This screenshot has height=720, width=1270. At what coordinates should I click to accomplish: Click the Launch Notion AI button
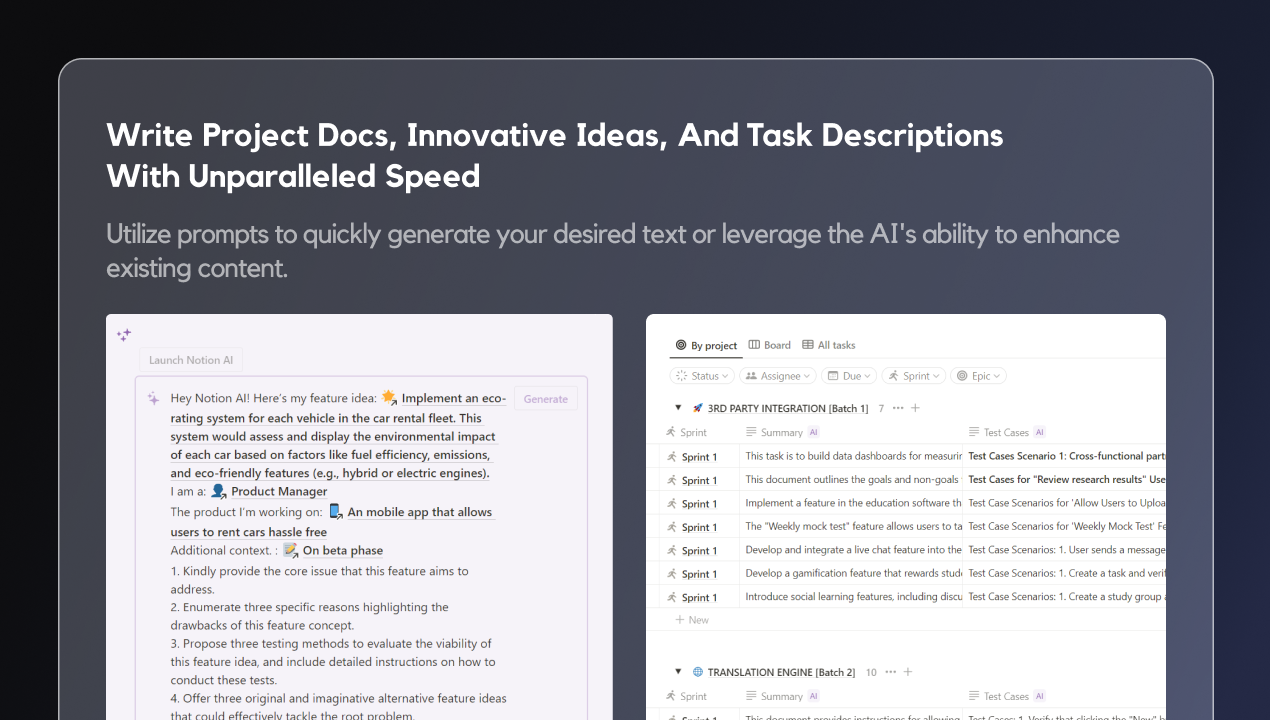click(191, 360)
